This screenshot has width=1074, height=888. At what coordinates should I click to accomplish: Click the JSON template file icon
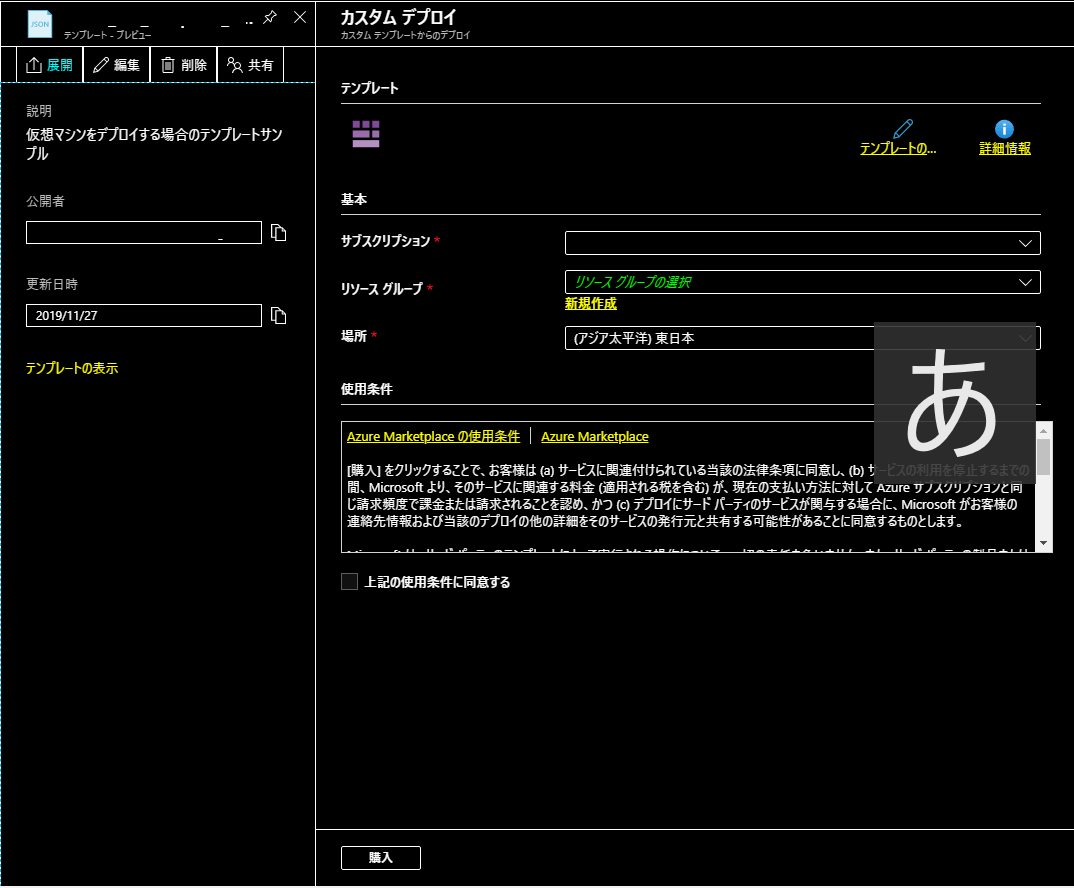tap(39, 25)
